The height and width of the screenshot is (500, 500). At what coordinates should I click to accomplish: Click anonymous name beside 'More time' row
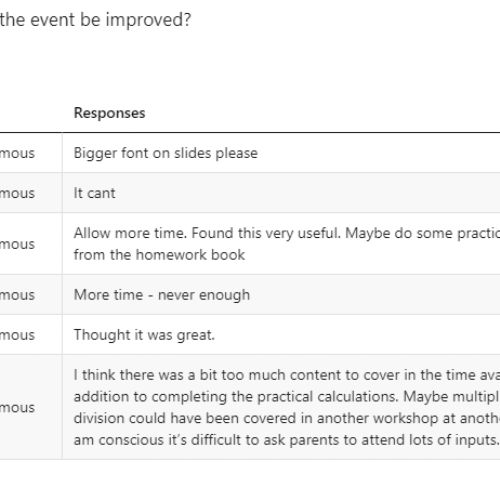(x=17, y=295)
